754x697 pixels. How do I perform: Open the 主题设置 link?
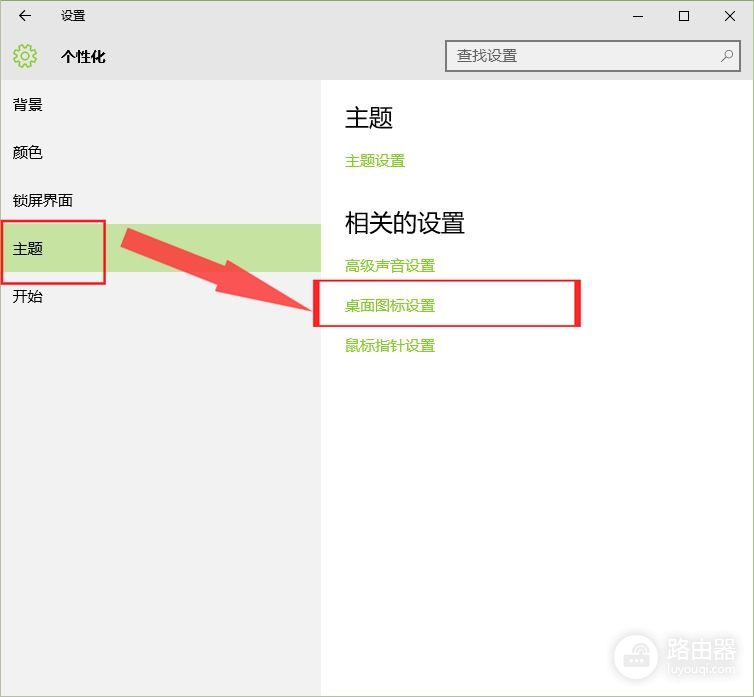pos(375,161)
